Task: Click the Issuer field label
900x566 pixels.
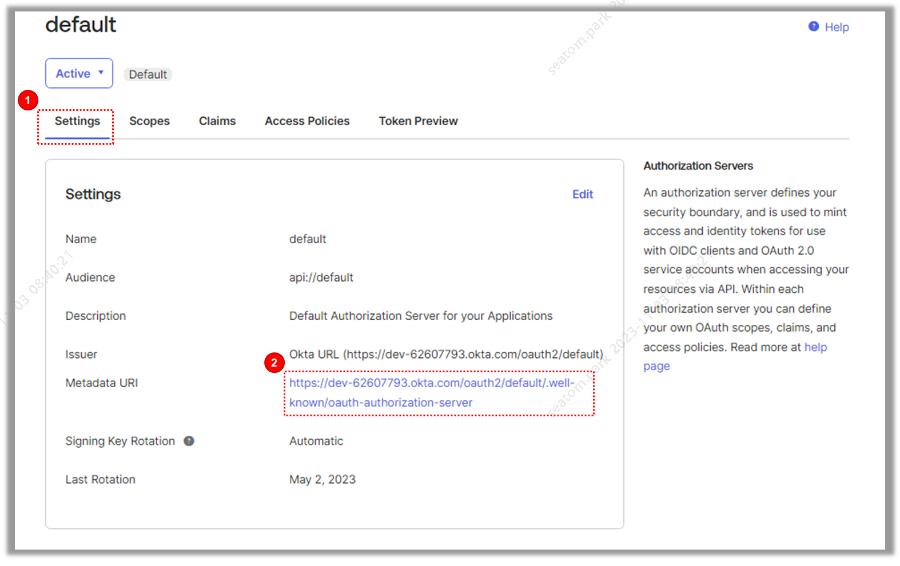Action: tap(81, 354)
